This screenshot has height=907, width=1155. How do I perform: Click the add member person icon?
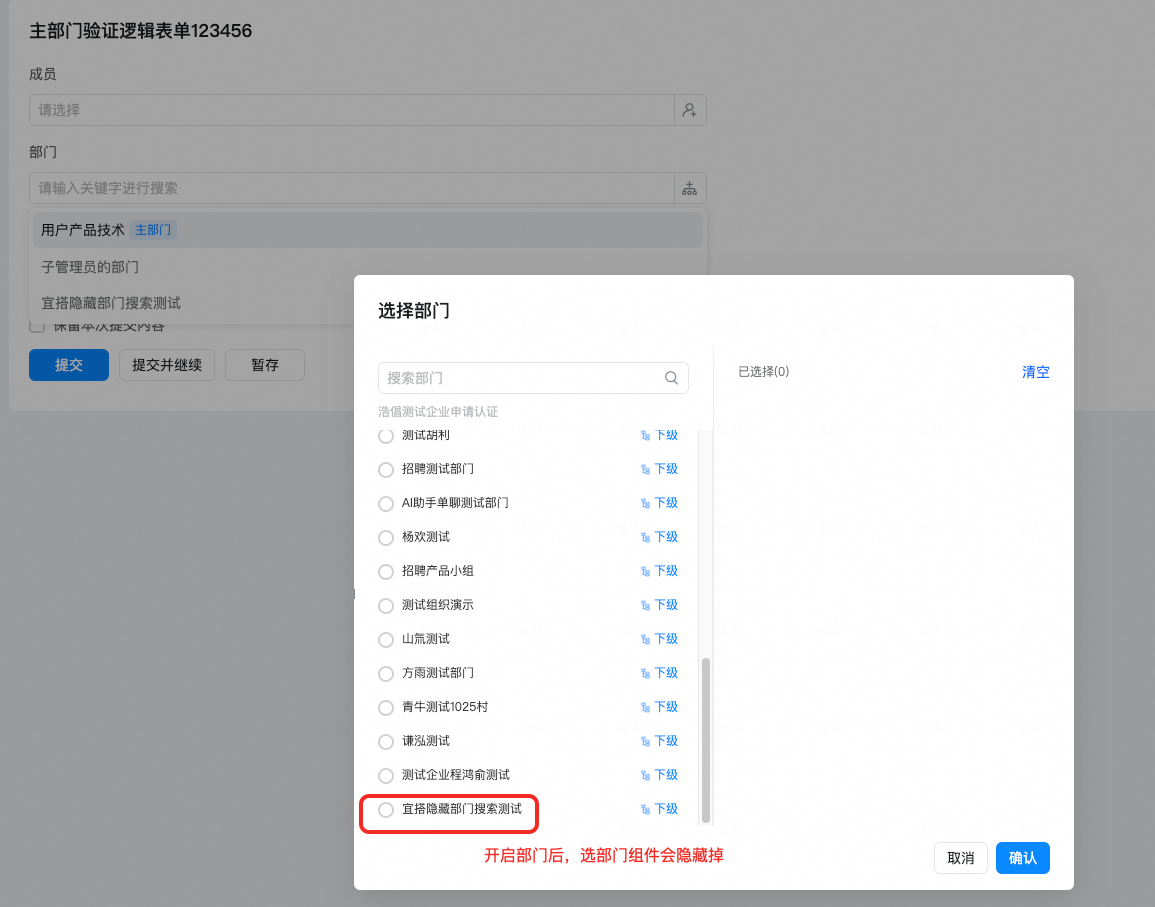click(690, 110)
